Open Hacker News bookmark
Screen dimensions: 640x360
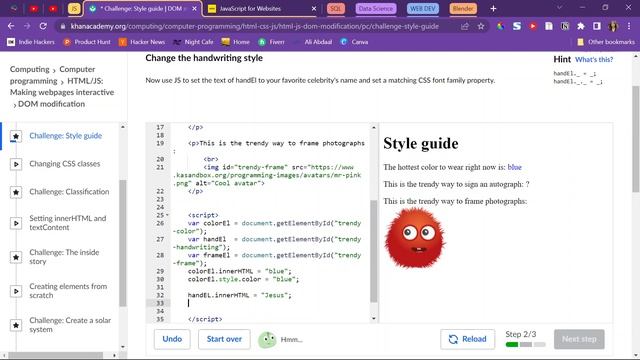coord(142,42)
